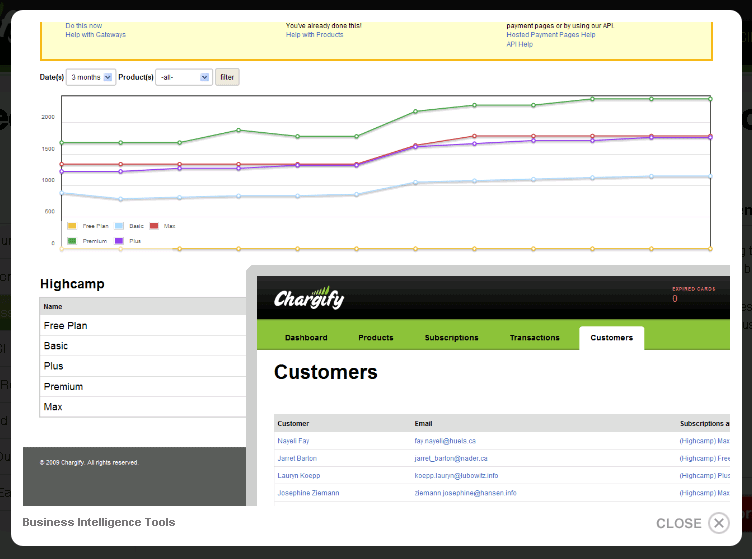This screenshot has width=752, height=559.
Task: Click the Hosted Payment Pages Help link
Action: (x=551, y=35)
